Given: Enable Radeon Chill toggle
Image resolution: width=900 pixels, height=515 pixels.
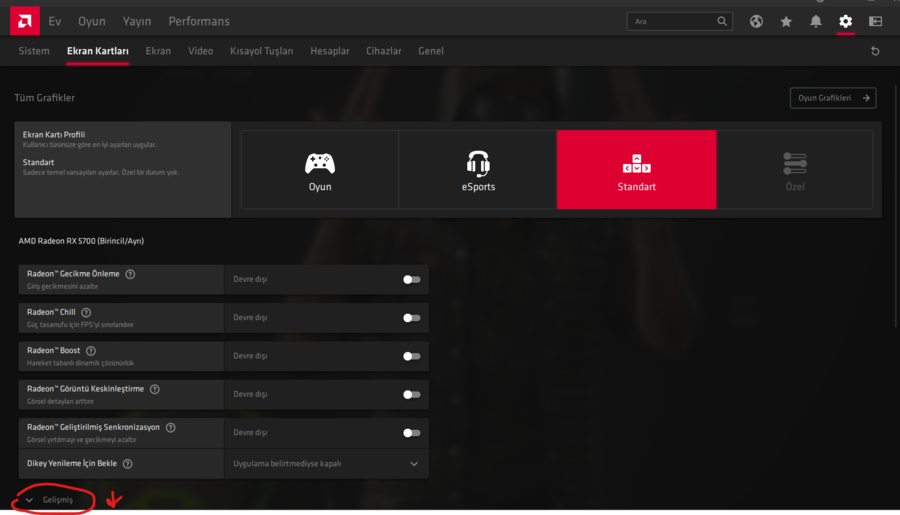Looking at the screenshot, I should 412,318.
